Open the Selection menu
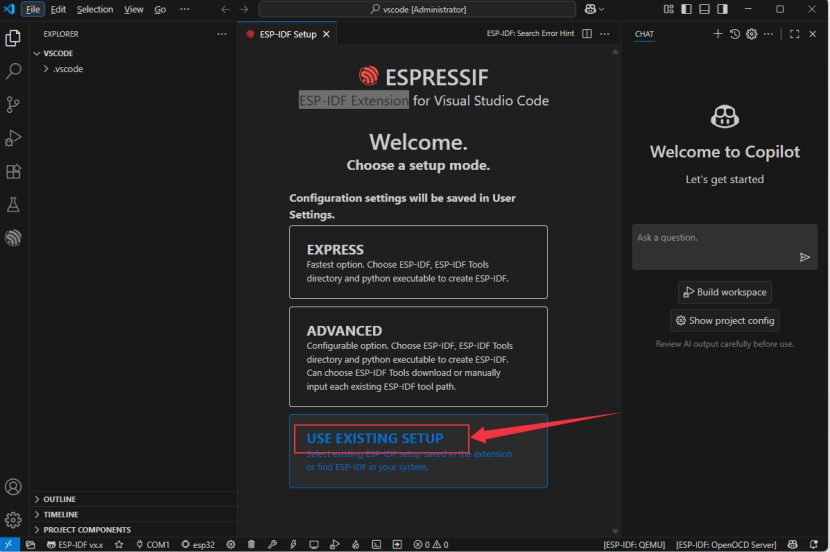 tap(95, 9)
